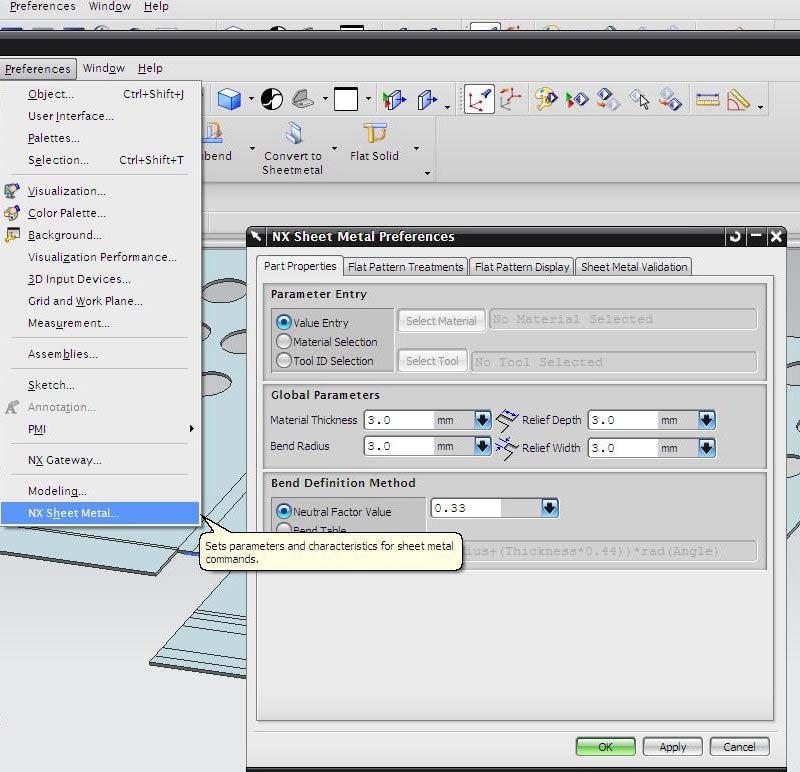
Task: Select the Neutral Factor Value radio button
Action: click(x=284, y=511)
